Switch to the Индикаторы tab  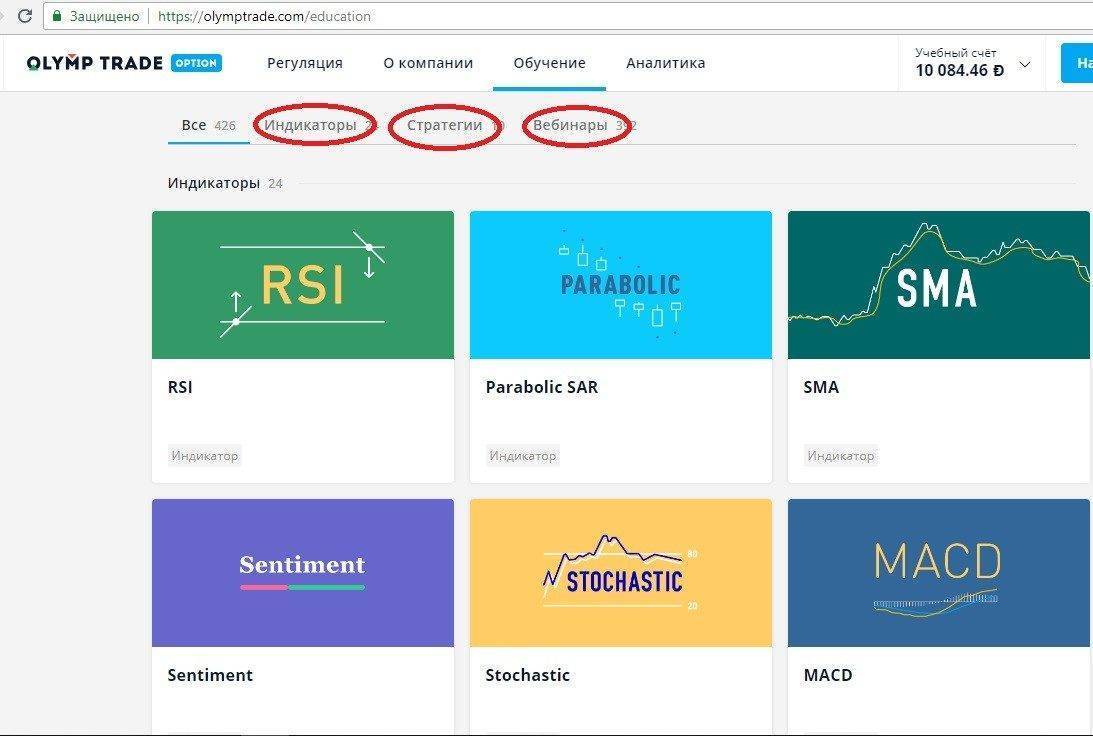310,125
